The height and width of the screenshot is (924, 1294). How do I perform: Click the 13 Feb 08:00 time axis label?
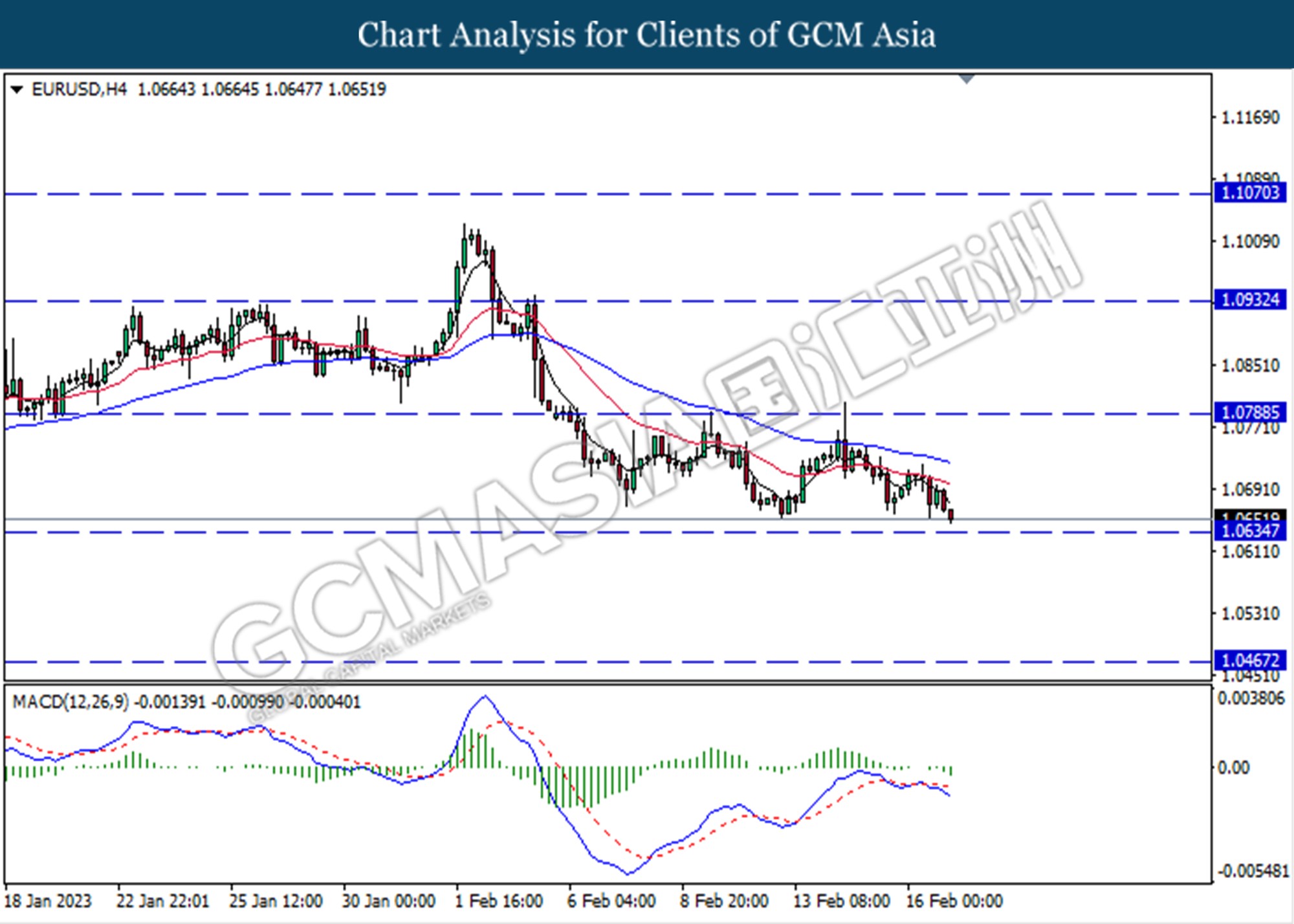click(841, 901)
